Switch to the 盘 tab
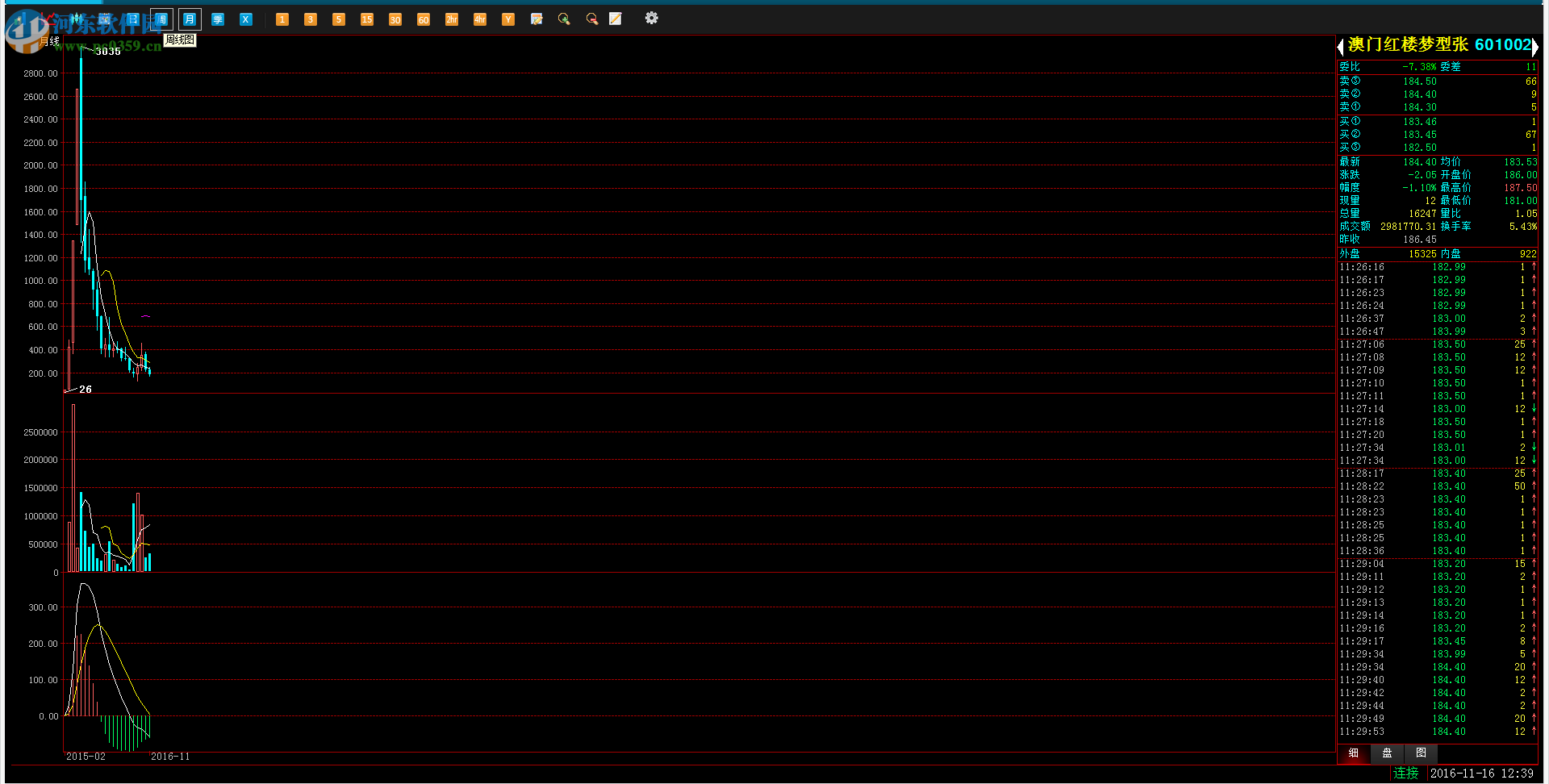 [1388, 753]
